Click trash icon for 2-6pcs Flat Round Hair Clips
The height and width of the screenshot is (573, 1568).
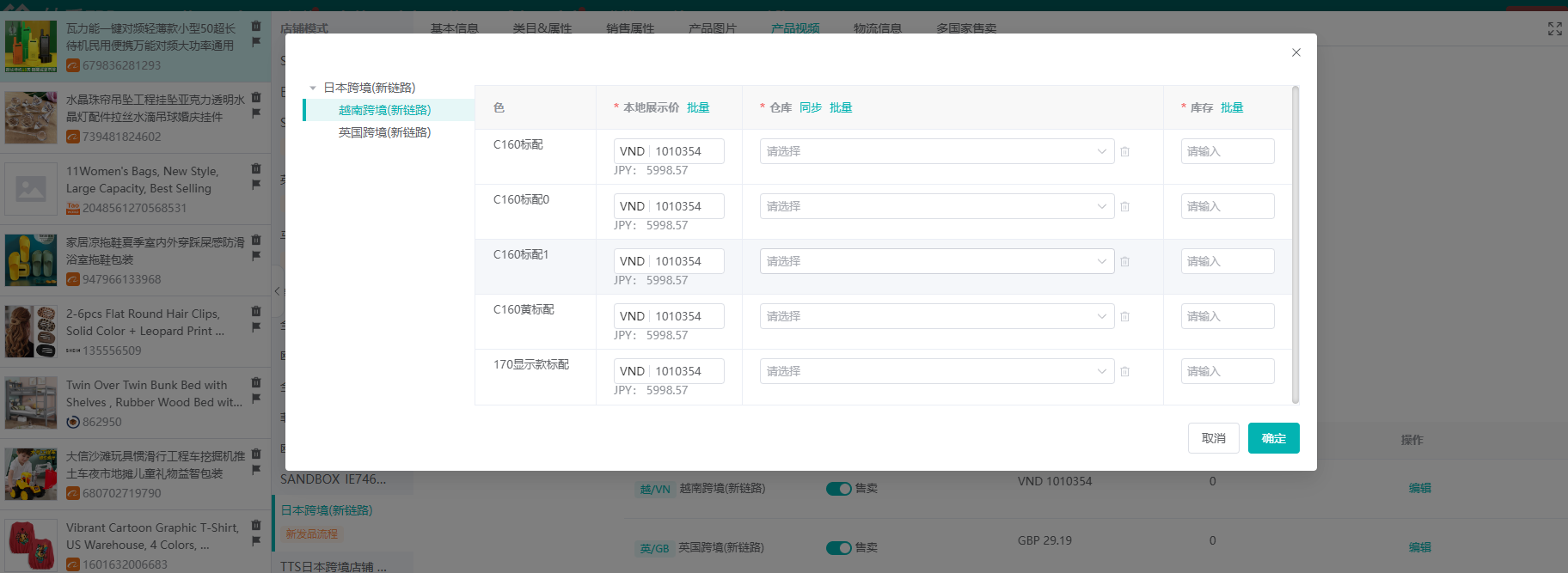[256, 311]
